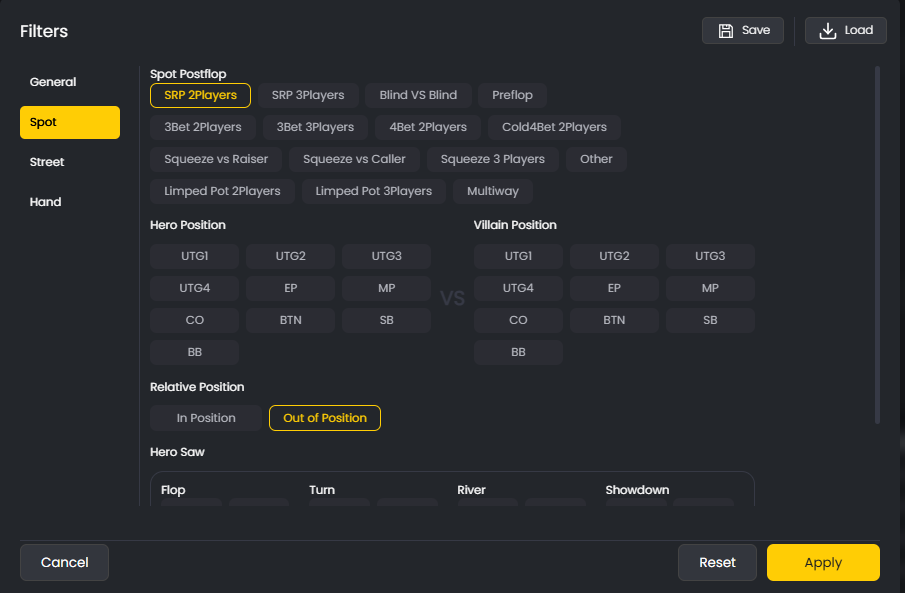The width and height of the screenshot is (905, 593).
Task: Select BTN as Hero position
Action: tap(290, 320)
